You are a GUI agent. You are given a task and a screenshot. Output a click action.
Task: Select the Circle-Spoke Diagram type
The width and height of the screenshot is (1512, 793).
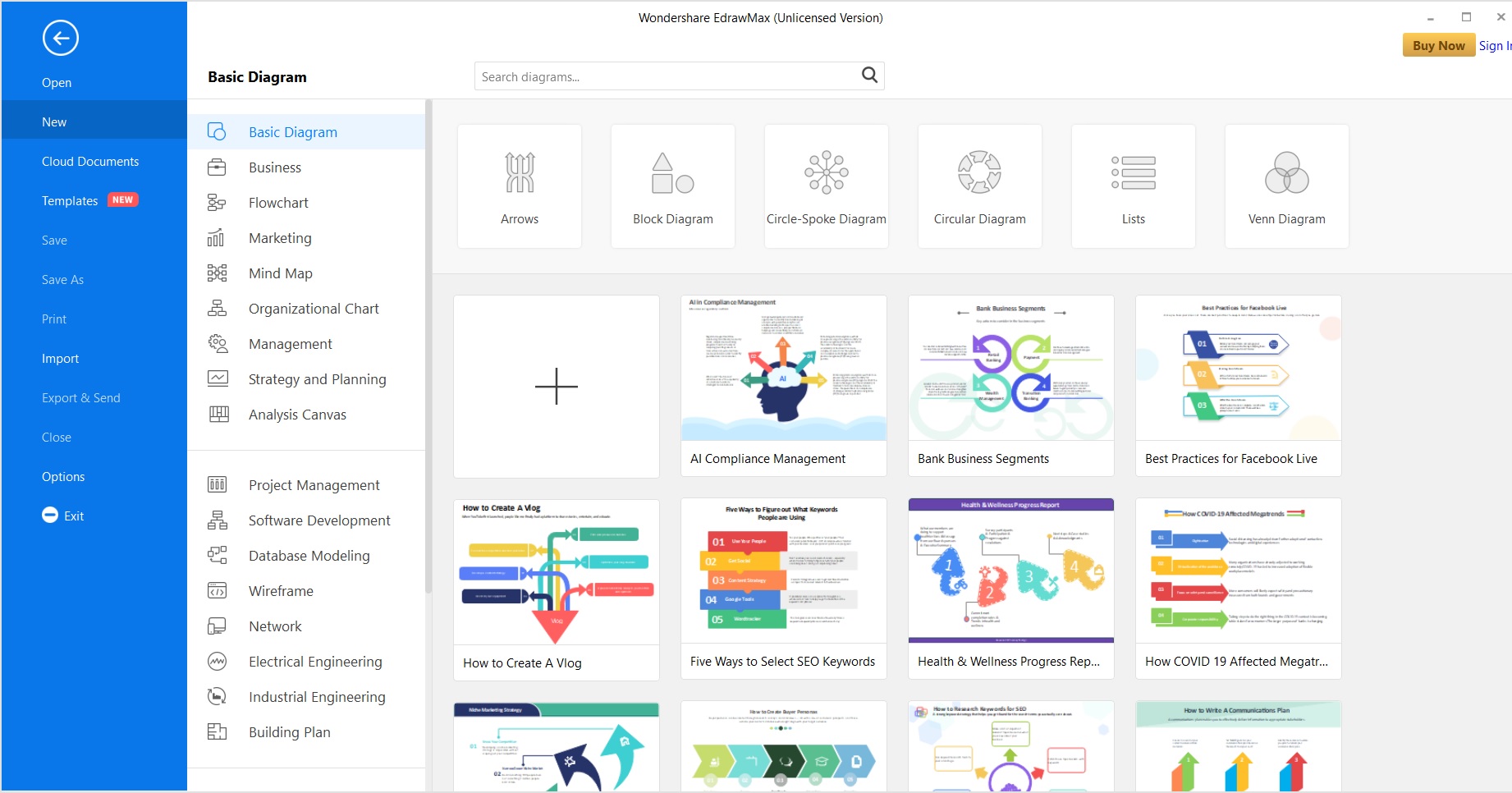pos(826,185)
